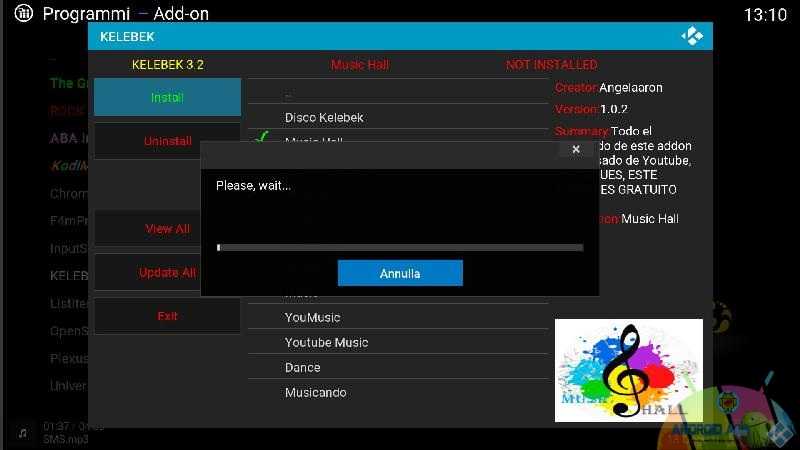The height and width of the screenshot is (450, 800).
Task: Click the SMS.mp3 now-playing label
Action: point(66,439)
